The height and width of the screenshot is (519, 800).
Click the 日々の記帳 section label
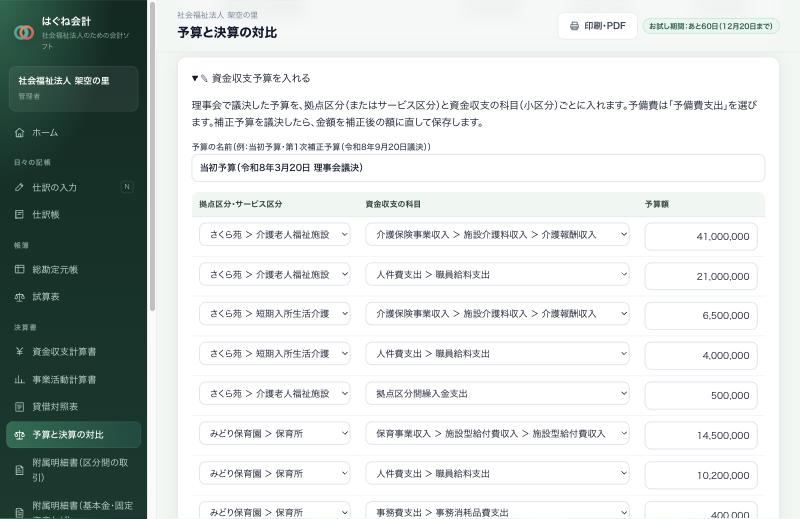[x=32, y=162]
